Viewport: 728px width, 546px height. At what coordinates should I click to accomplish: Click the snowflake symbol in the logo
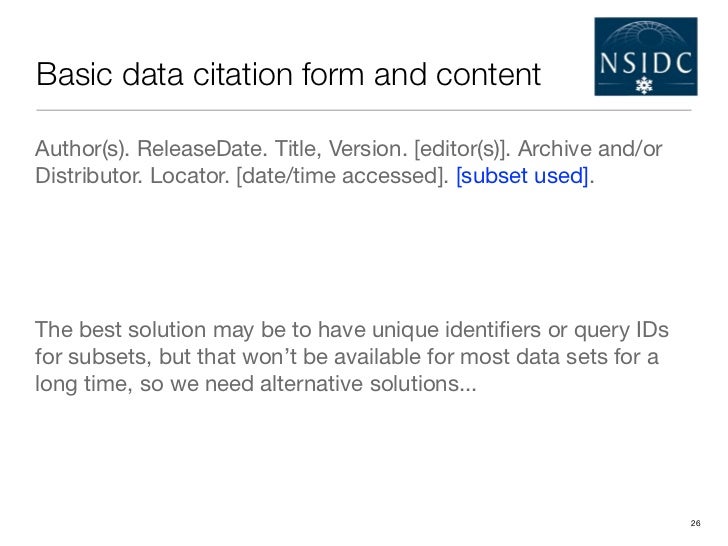(x=644, y=85)
